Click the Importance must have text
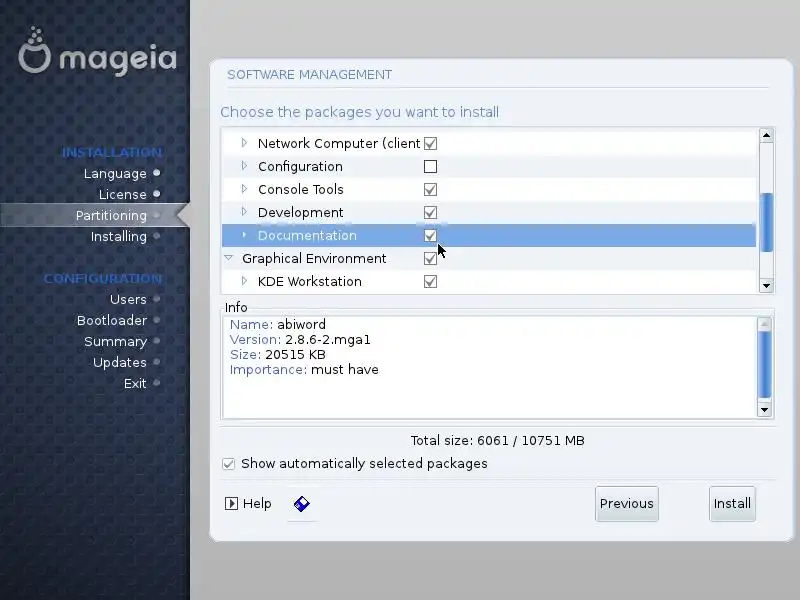 (x=304, y=370)
